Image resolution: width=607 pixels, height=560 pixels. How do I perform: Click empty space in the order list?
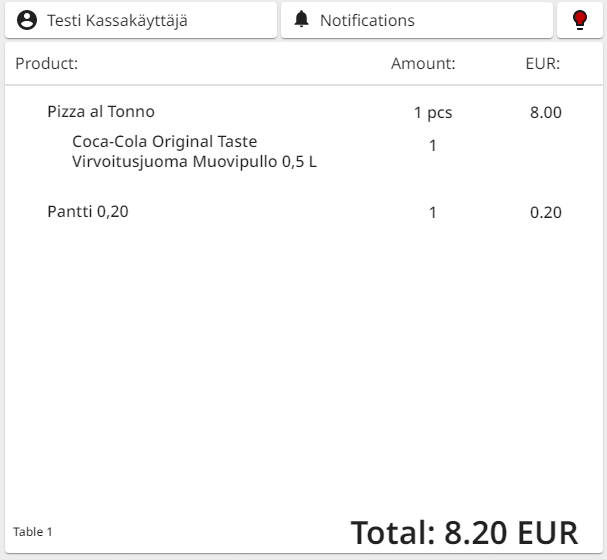300,370
